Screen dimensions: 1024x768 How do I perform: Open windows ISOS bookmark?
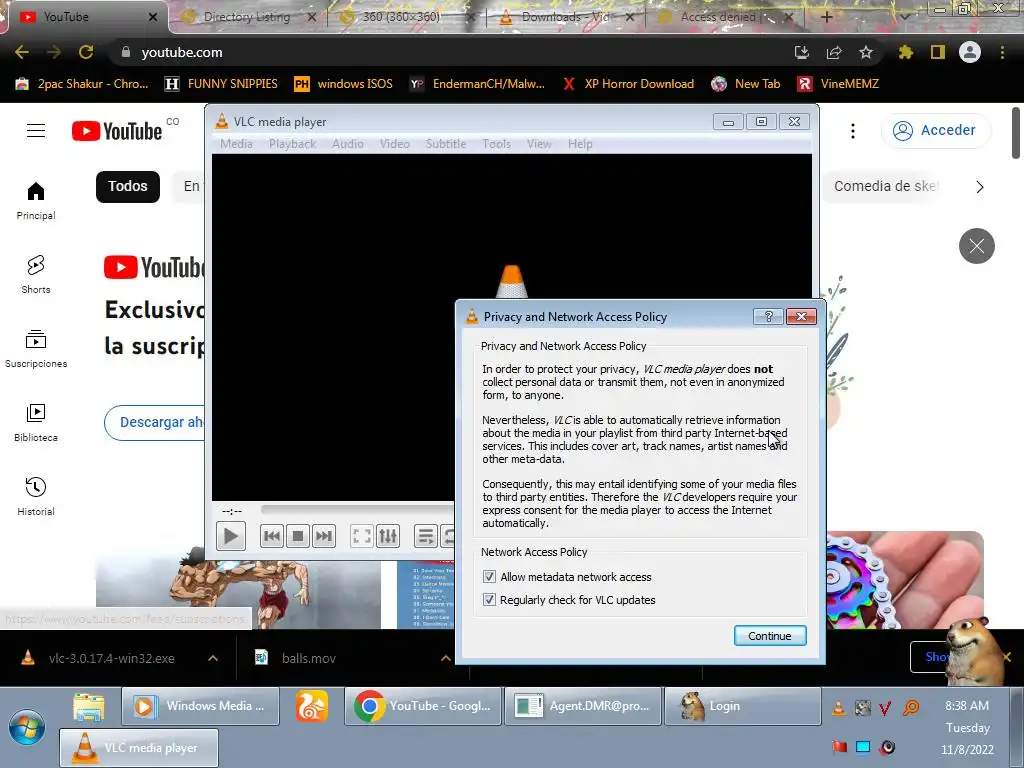point(344,84)
